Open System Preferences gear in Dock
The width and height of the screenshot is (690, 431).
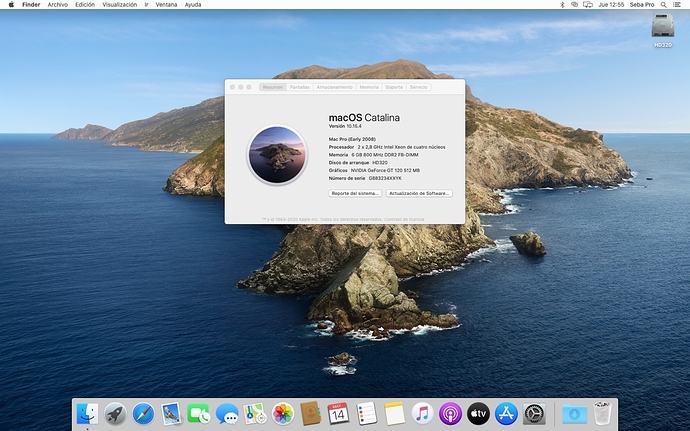point(534,414)
